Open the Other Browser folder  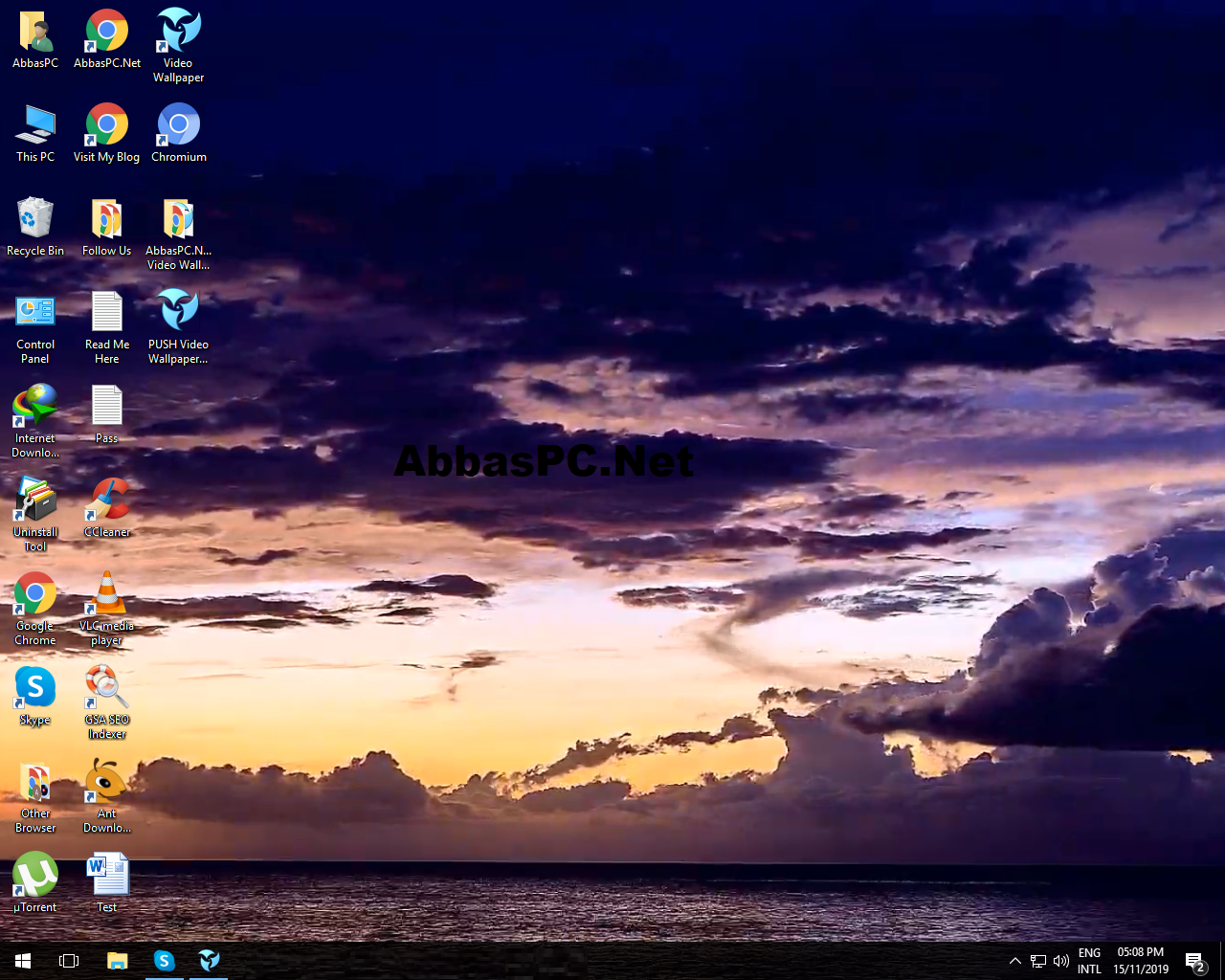click(x=35, y=796)
